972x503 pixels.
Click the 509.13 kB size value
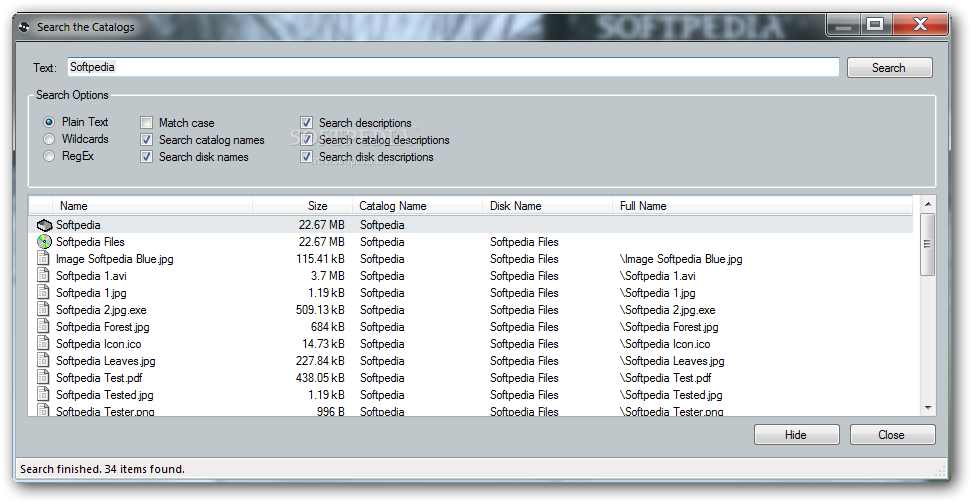click(x=320, y=310)
